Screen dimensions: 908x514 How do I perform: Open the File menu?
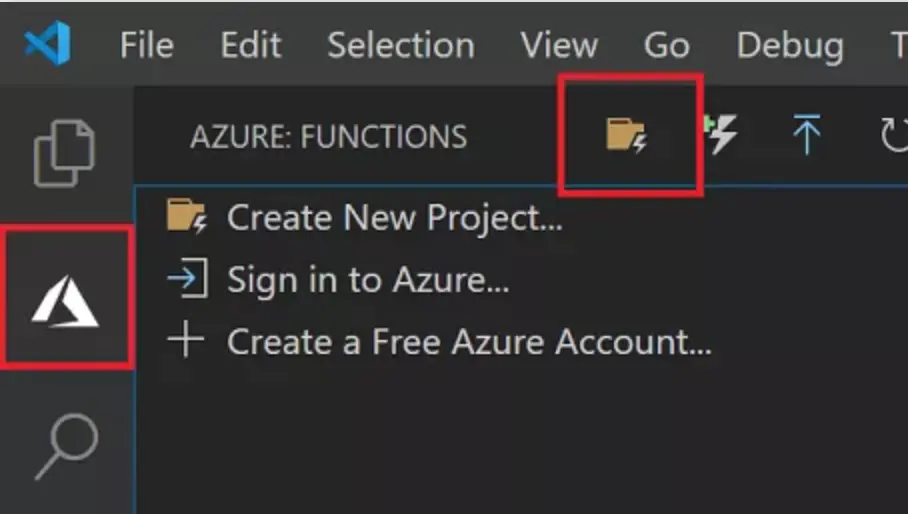point(147,46)
